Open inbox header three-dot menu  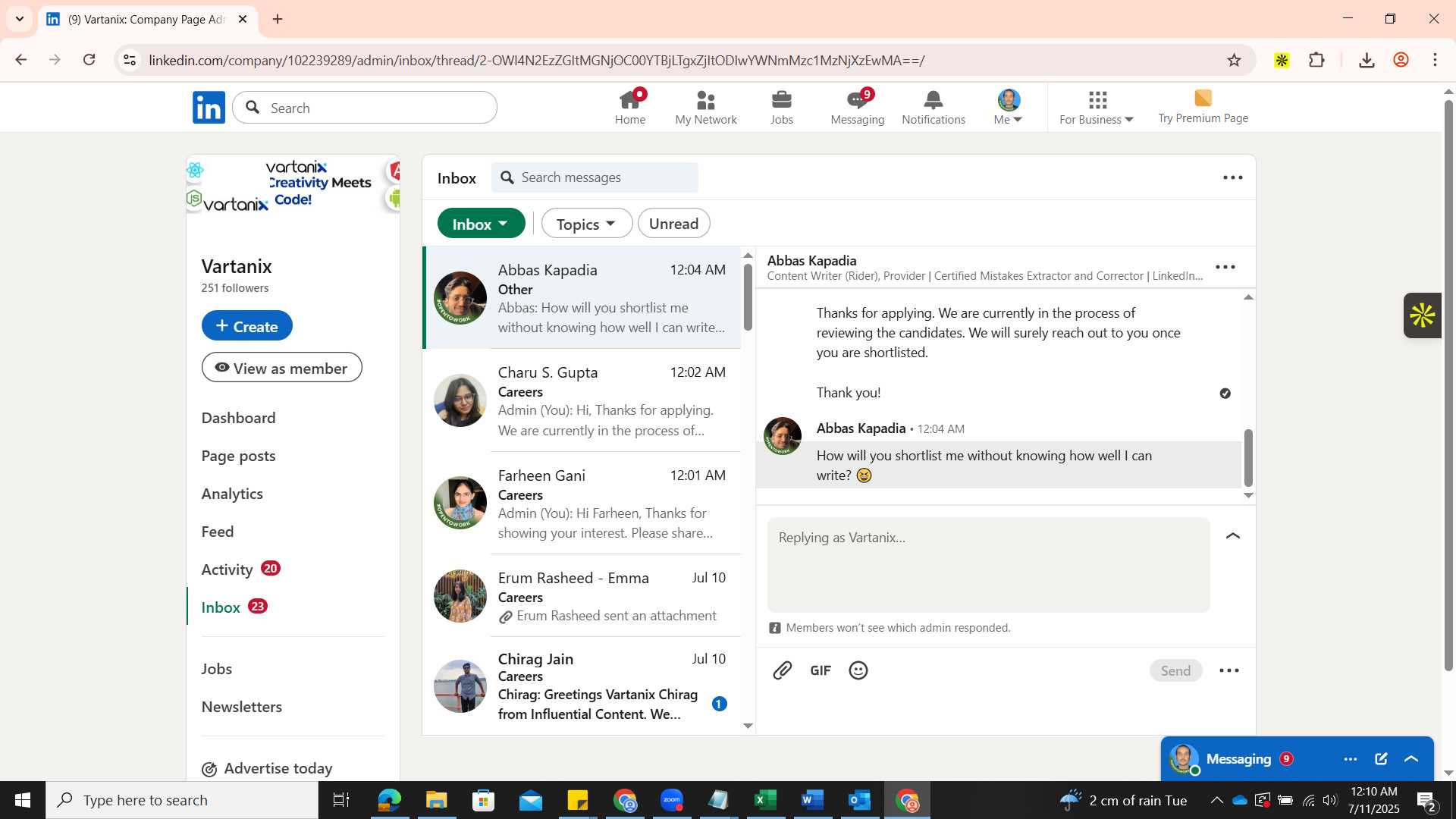tap(1233, 177)
